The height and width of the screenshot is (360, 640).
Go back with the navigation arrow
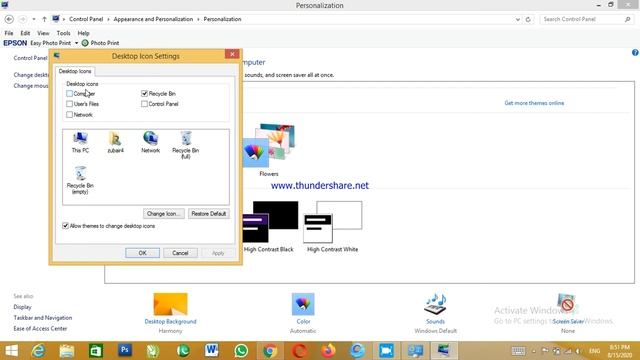9,19
